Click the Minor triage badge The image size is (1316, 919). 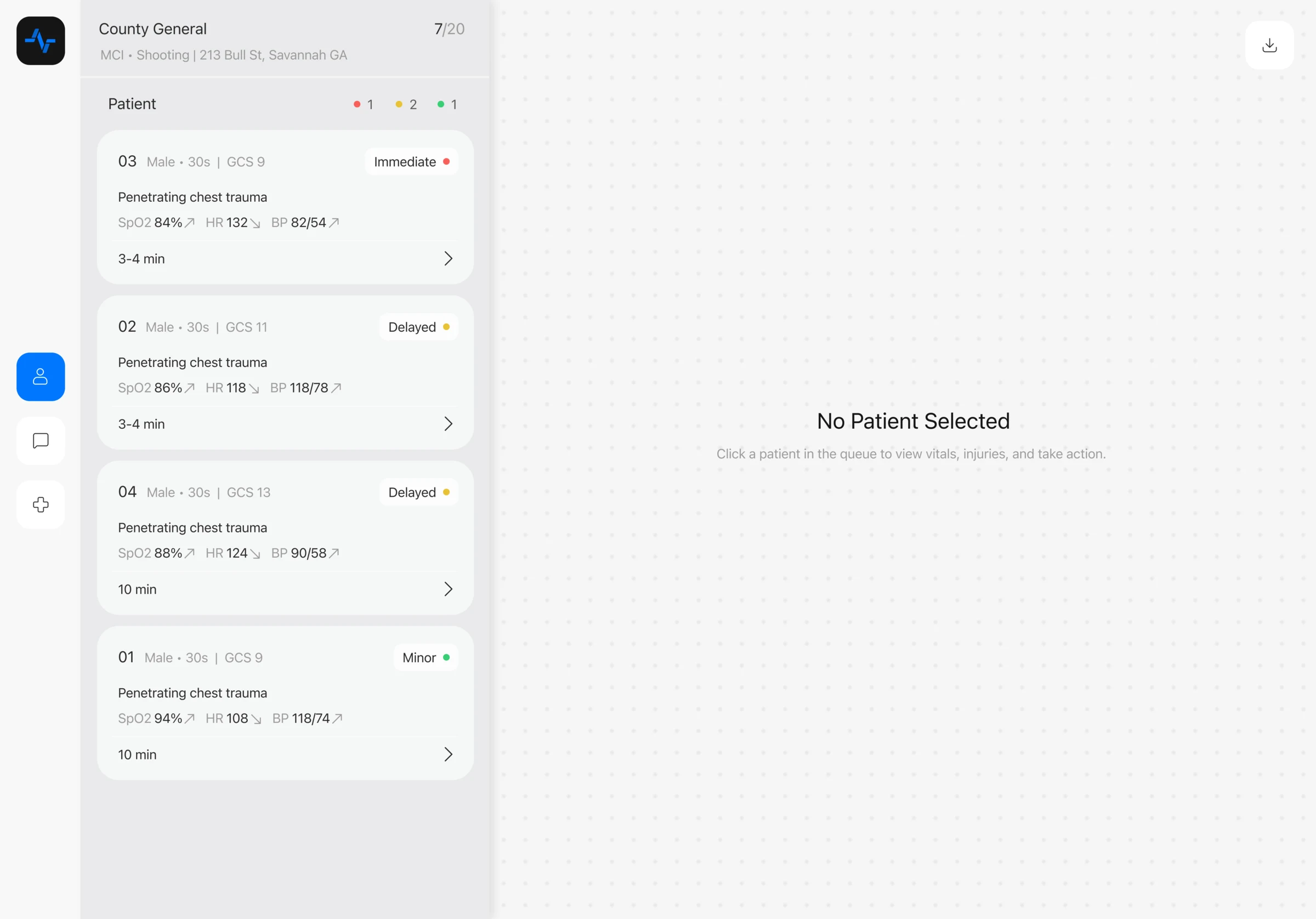[426, 657]
